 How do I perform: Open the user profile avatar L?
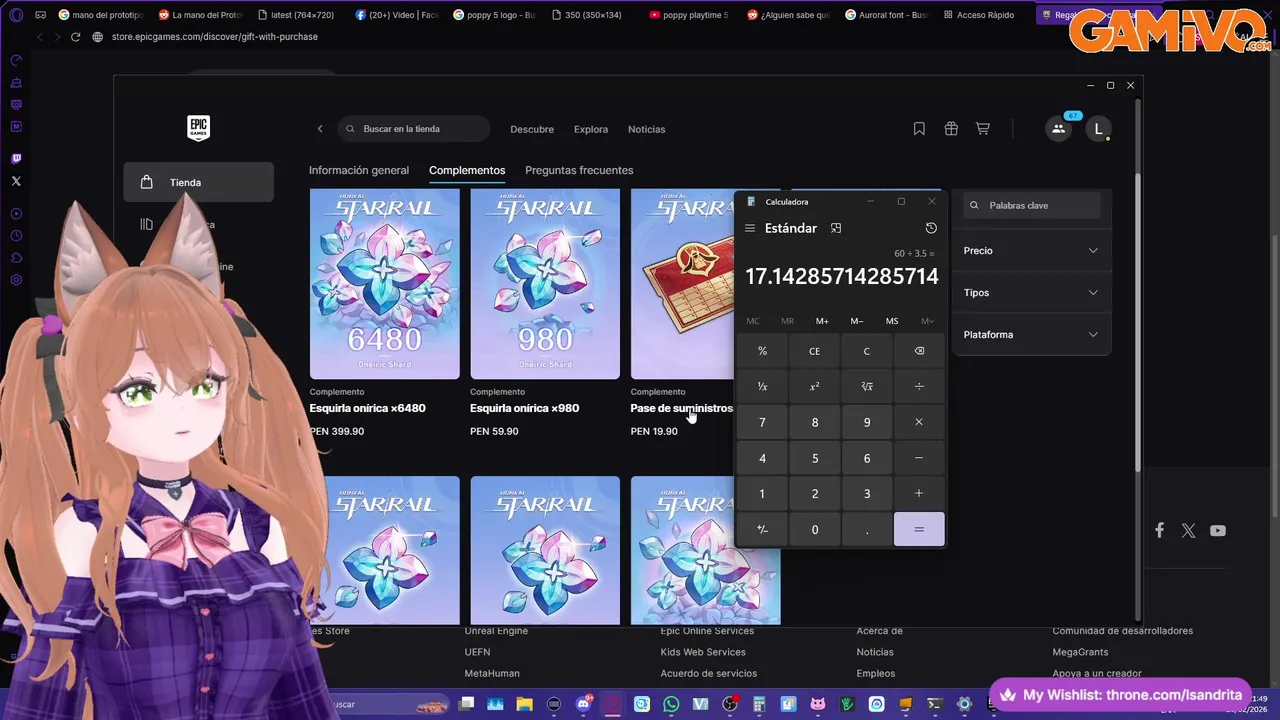[x=1098, y=128]
